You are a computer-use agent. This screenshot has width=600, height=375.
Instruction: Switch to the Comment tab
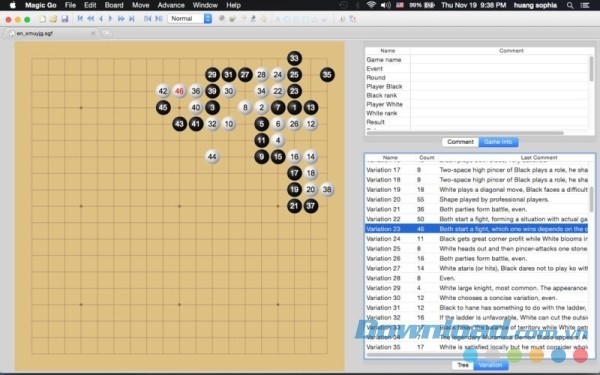click(x=460, y=142)
